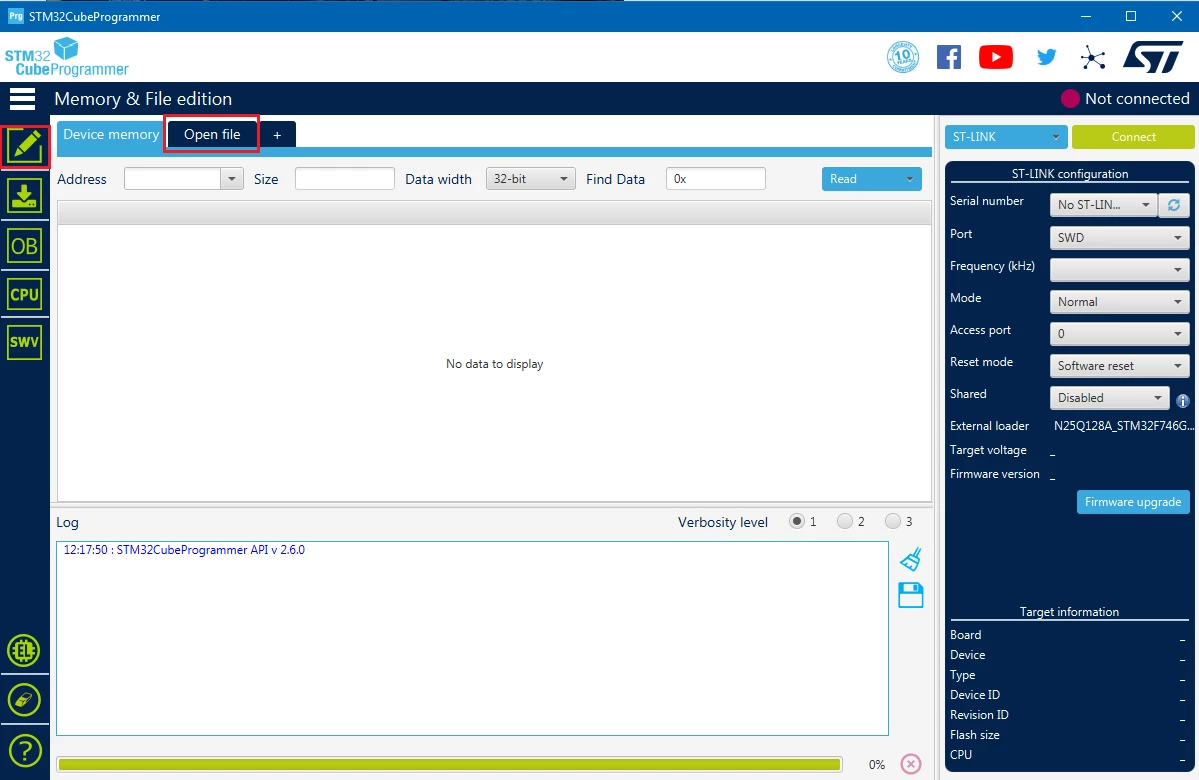This screenshot has width=1199, height=780.
Task: Open the ST-LINK interface dropdown
Action: click(1006, 137)
